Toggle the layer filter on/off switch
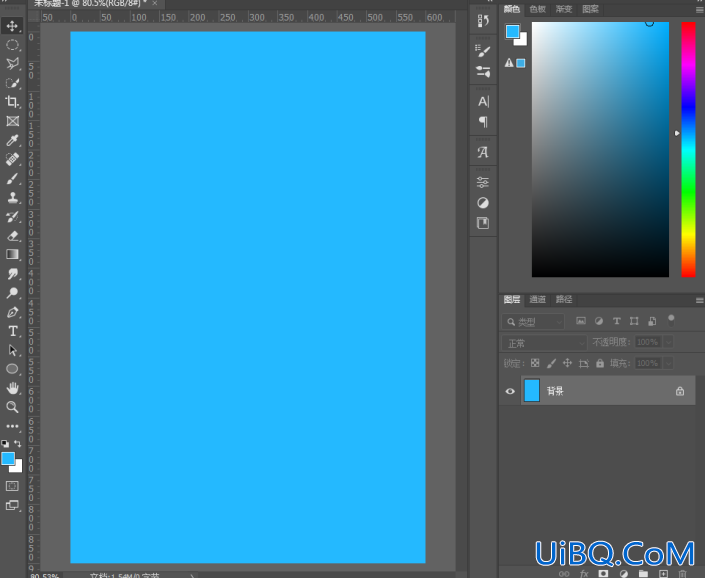 pos(671,320)
